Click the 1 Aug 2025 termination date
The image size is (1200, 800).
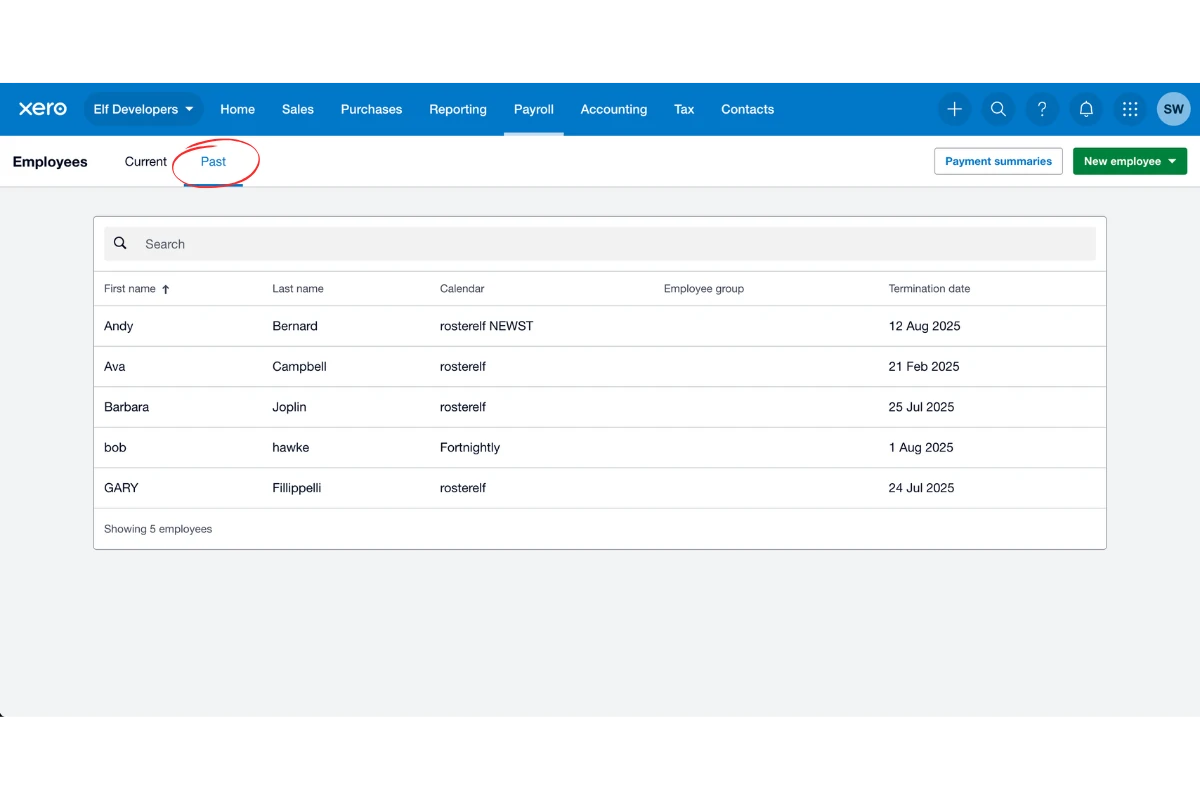[x=921, y=448]
